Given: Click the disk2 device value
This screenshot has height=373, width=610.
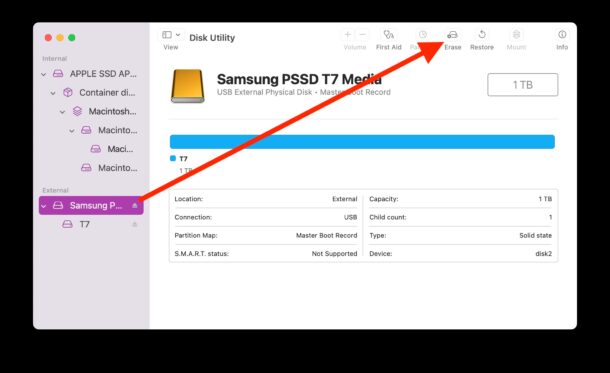Looking at the screenshot, I should 543,254.
